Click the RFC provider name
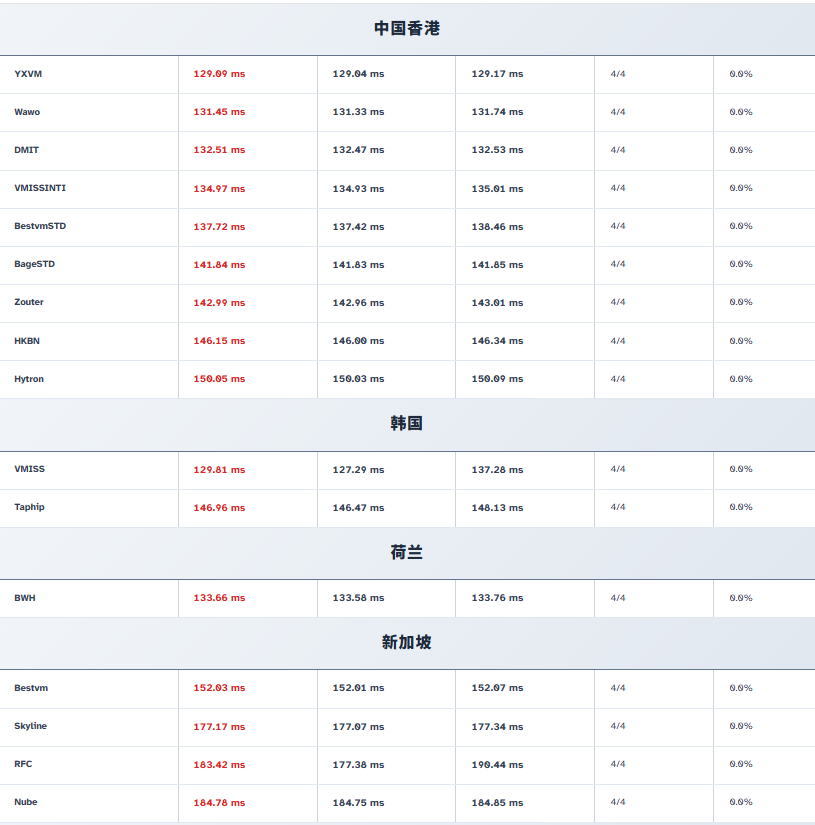 pyautogui.click(x=23, y=764)
